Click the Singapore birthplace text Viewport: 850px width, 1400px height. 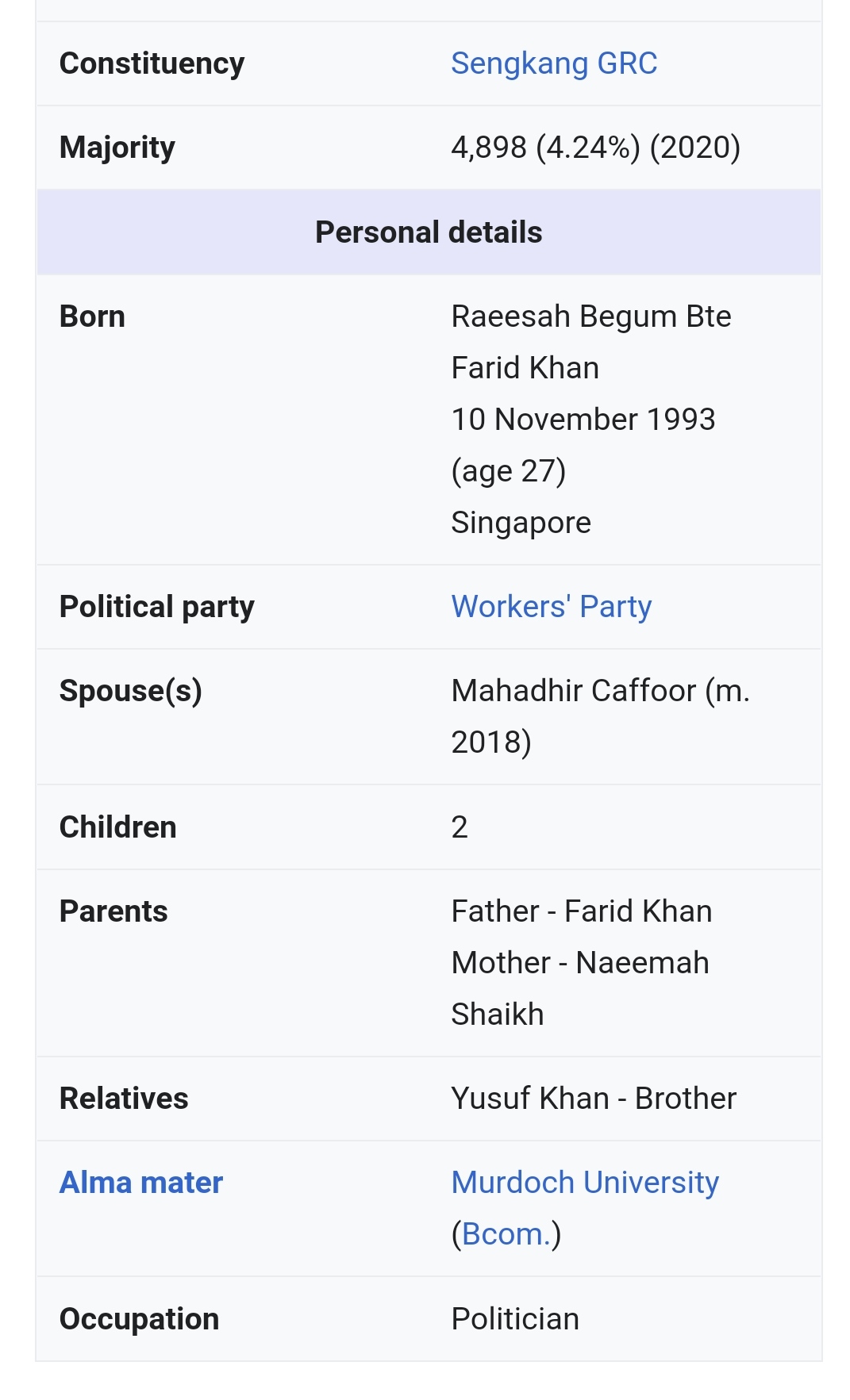[521, 523]
